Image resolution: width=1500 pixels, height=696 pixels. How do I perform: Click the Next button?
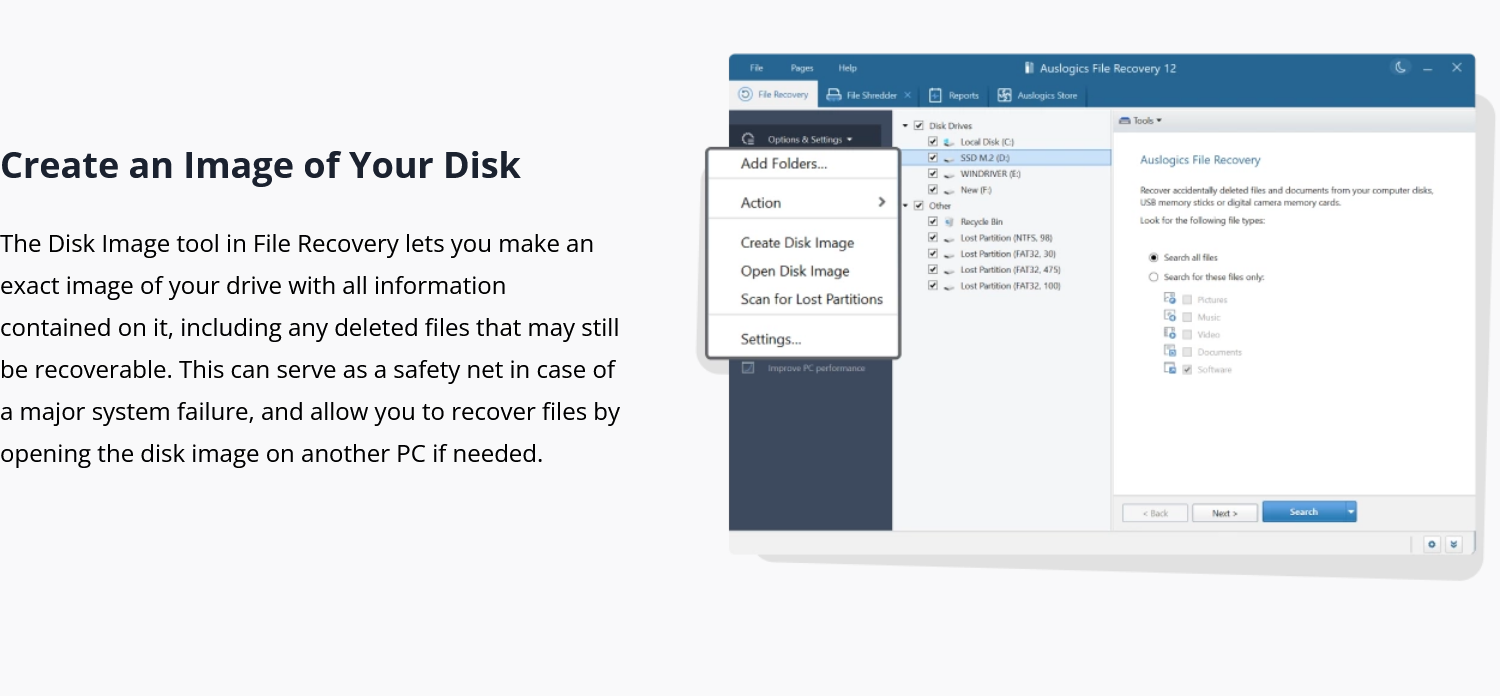point(1225,512)
